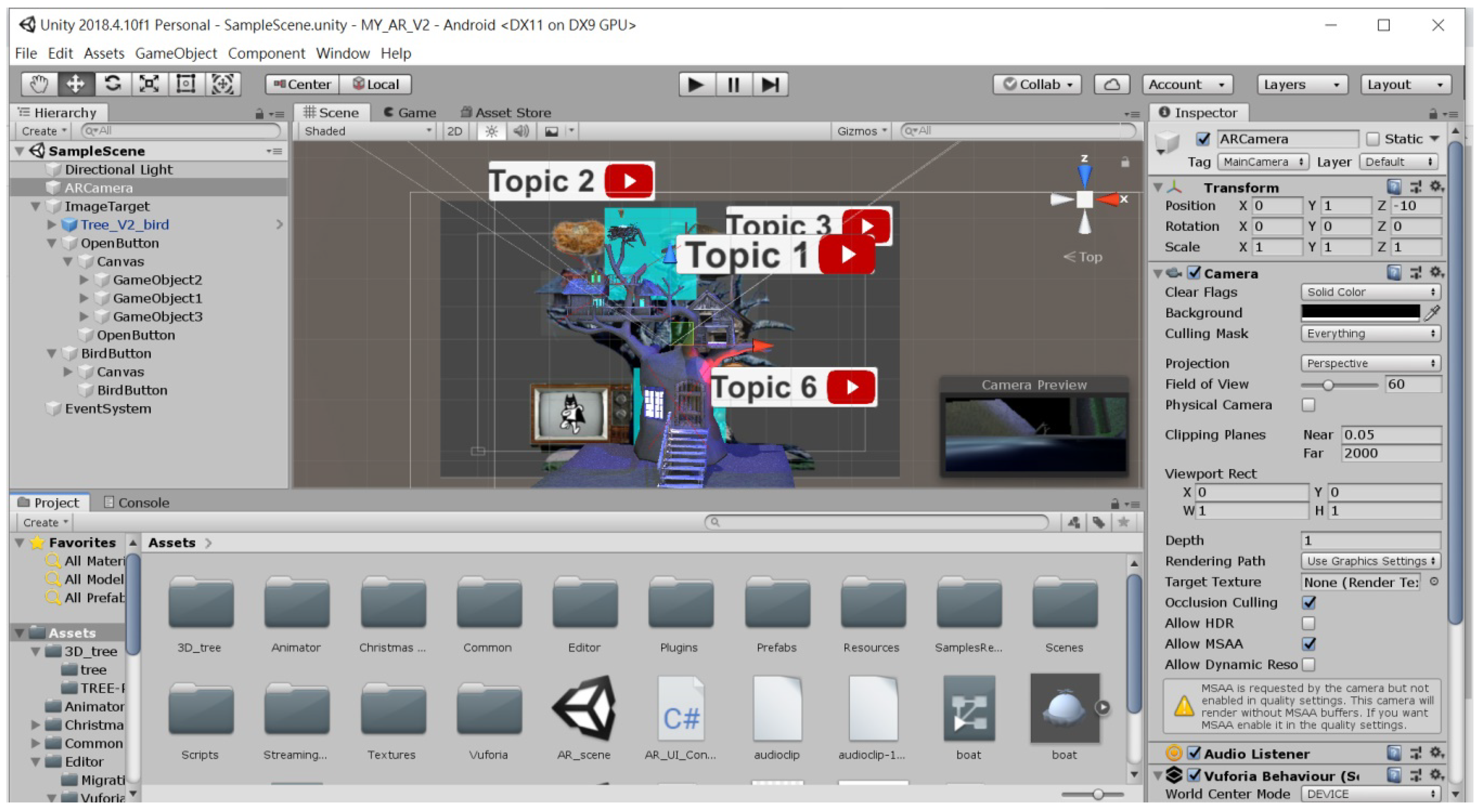
Task: Click the Step forward button
Action: coord(770,85)
